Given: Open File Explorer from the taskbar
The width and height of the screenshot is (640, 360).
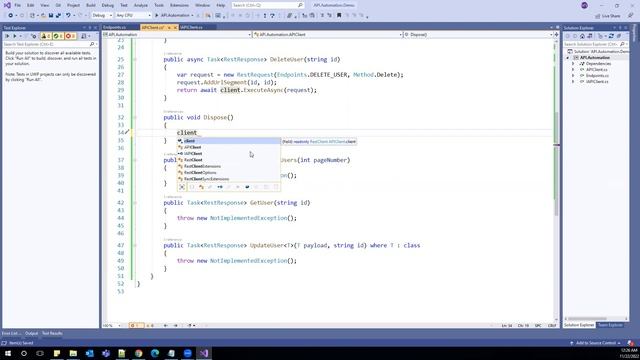Looking at the screenshot, I should (73, 353).
